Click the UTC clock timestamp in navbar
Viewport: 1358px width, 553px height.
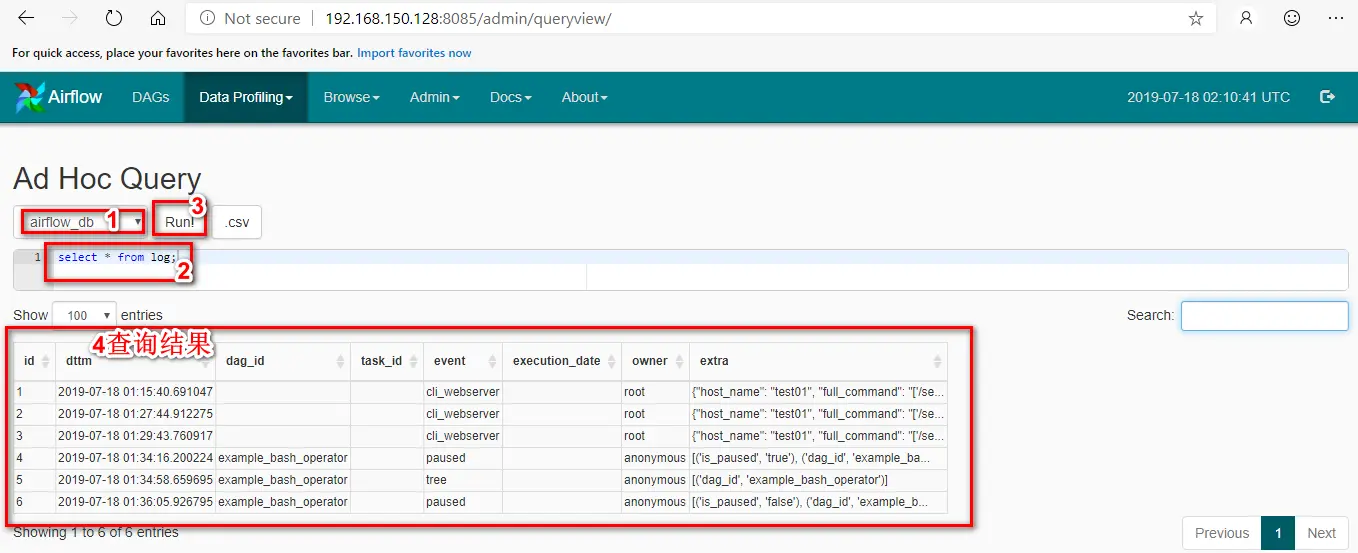coord(1208,97)
